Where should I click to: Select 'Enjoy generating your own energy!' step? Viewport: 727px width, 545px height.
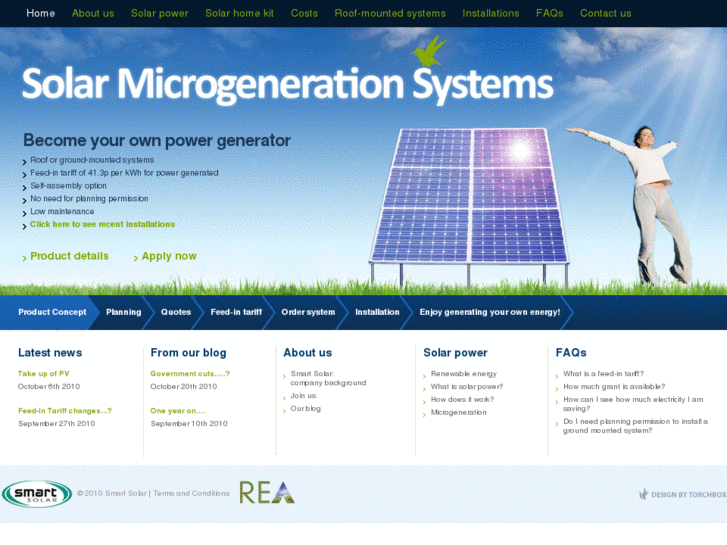tap(490, 312)
